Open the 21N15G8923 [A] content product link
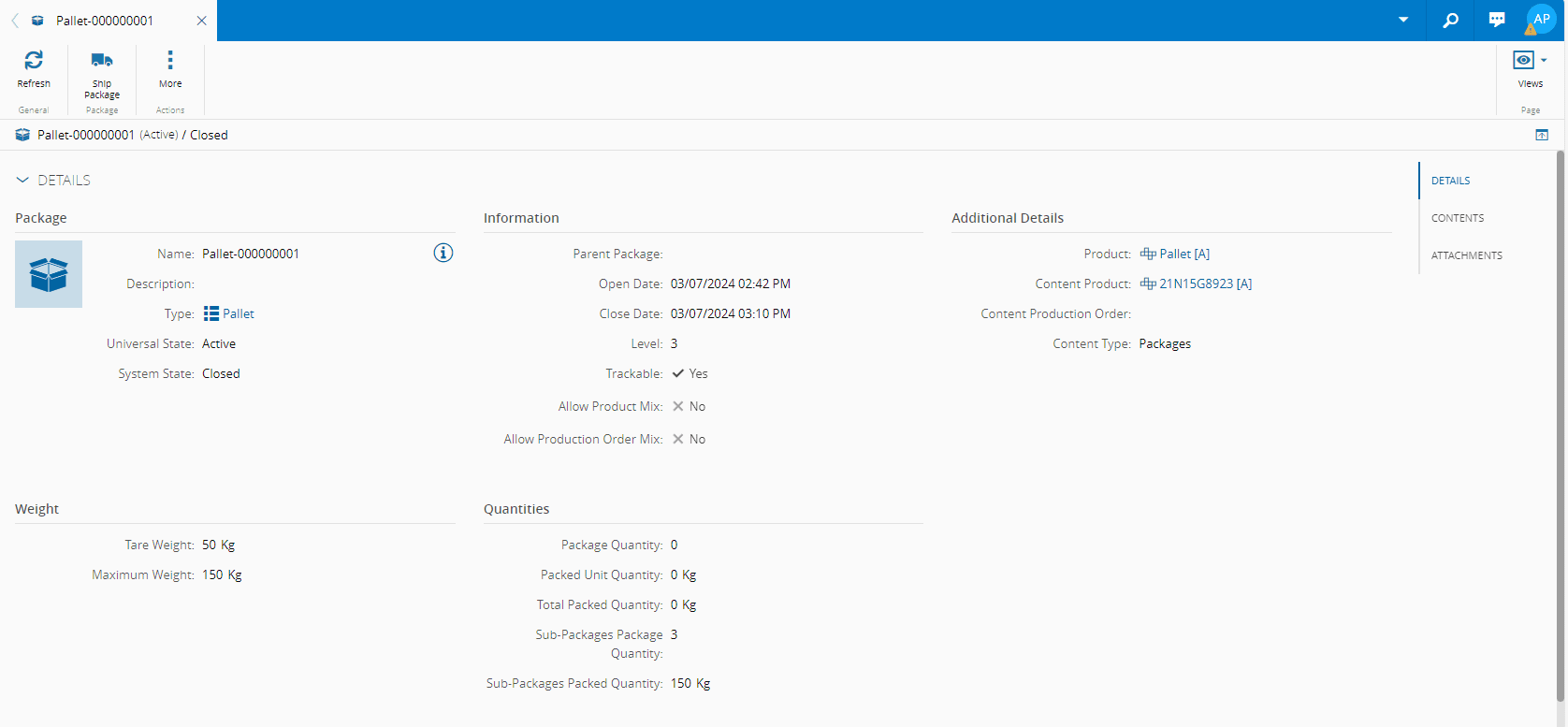Viewport: 1568px width, 727px height. coord(1205,284)
